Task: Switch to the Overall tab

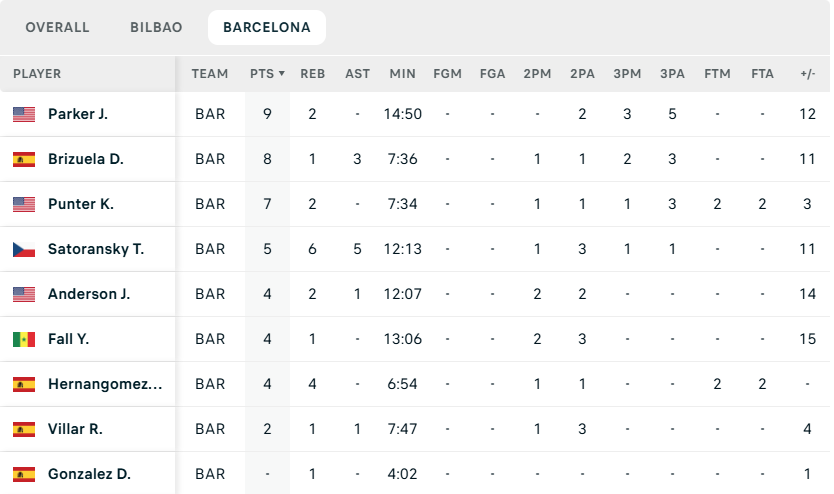Action: tap(57, 28)
